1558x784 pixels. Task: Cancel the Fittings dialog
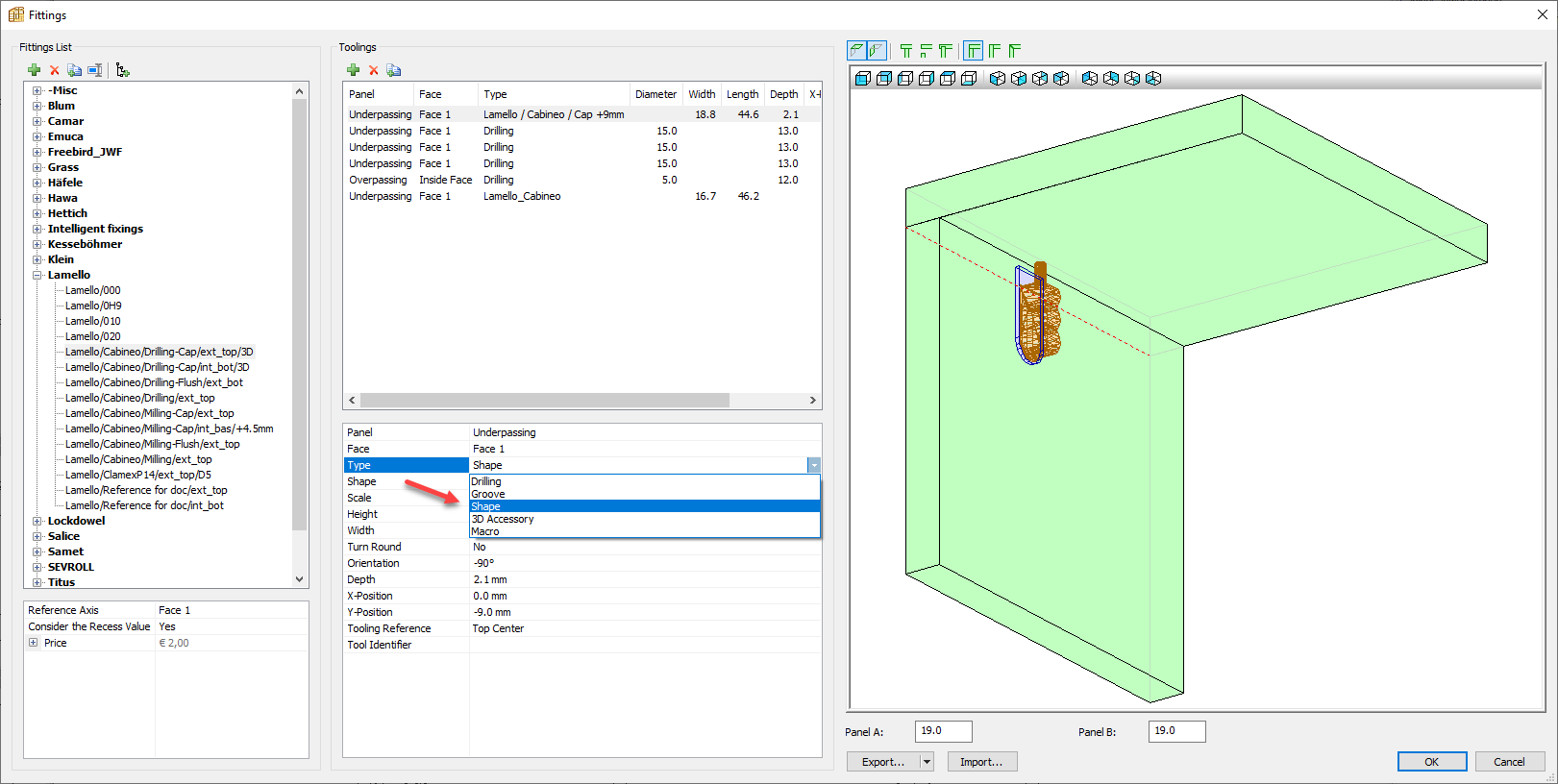(x=1509, y=762)
